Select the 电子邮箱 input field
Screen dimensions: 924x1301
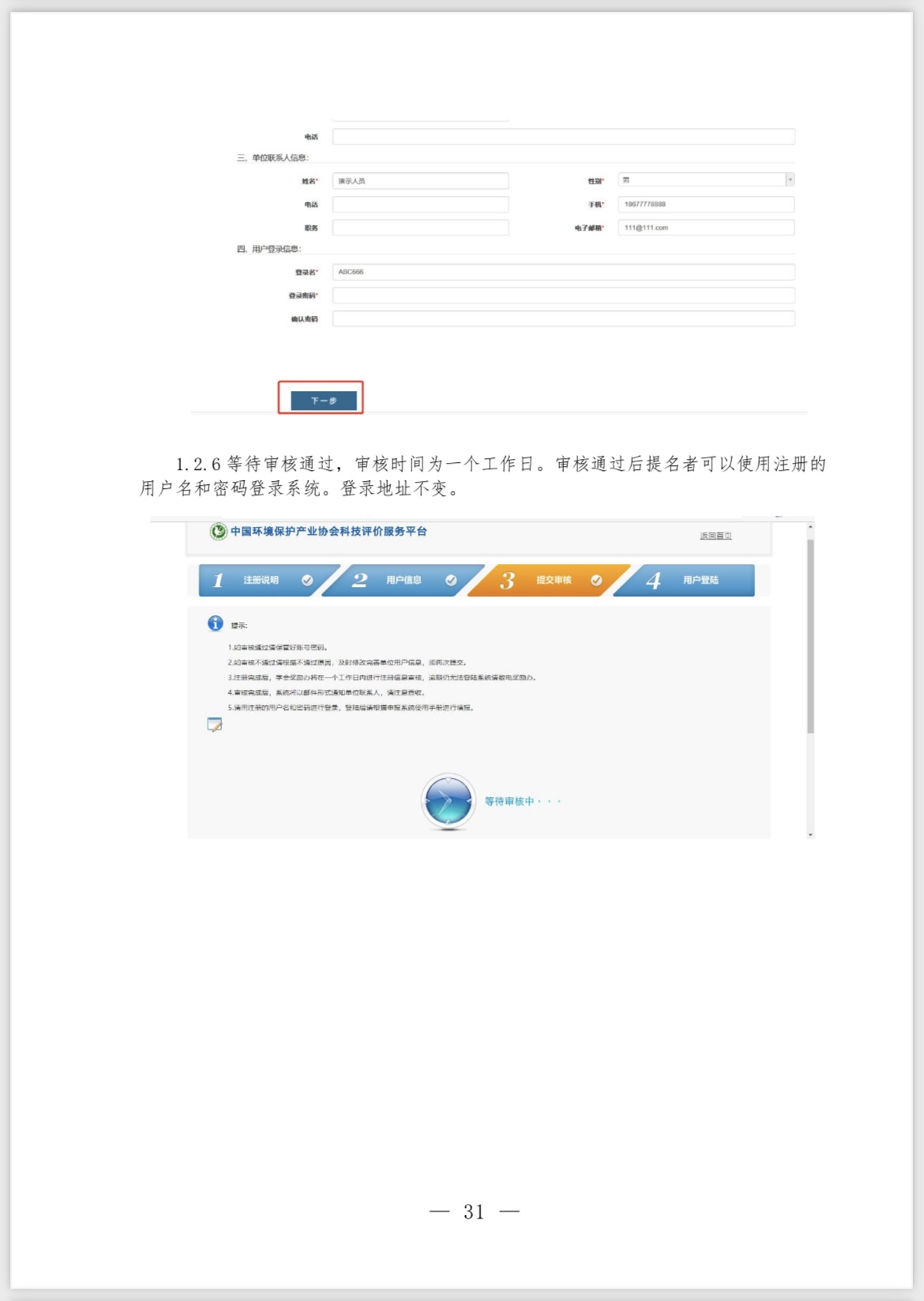[706, 227]
